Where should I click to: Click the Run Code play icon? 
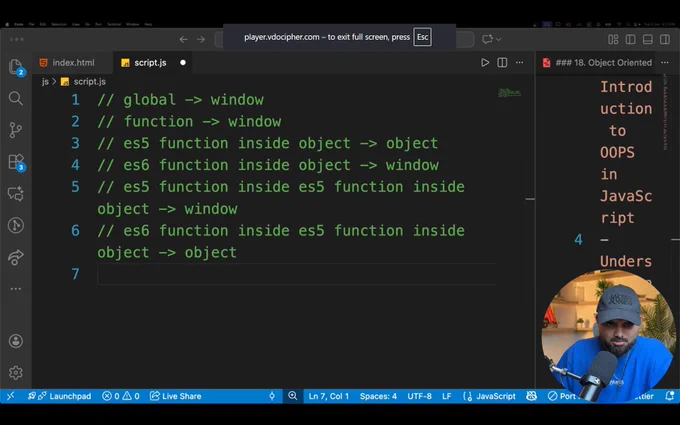(485, 62)
